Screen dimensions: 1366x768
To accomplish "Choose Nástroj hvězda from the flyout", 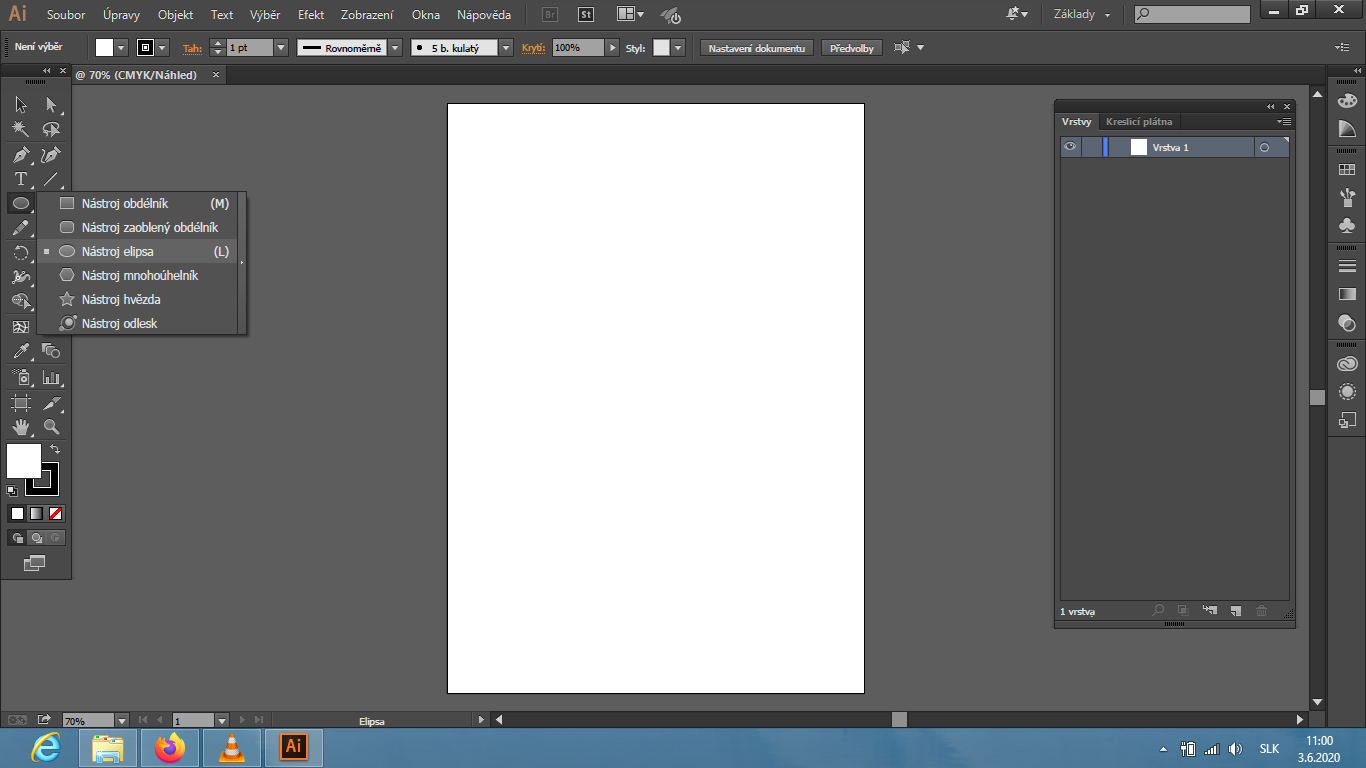I will (120, 299).
